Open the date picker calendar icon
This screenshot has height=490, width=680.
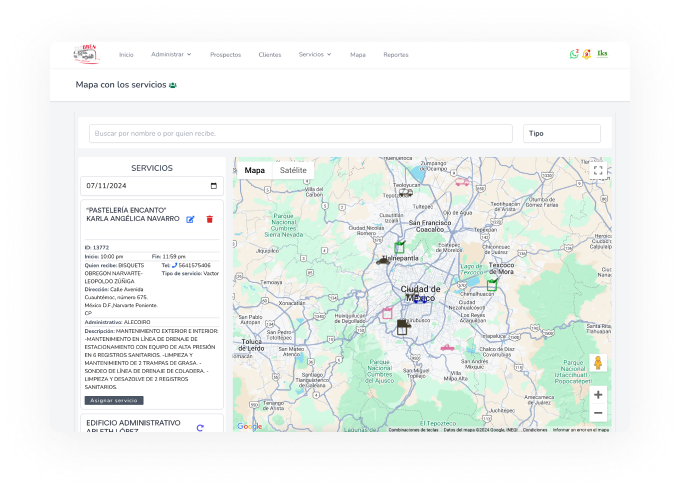[x=213, y=185]
